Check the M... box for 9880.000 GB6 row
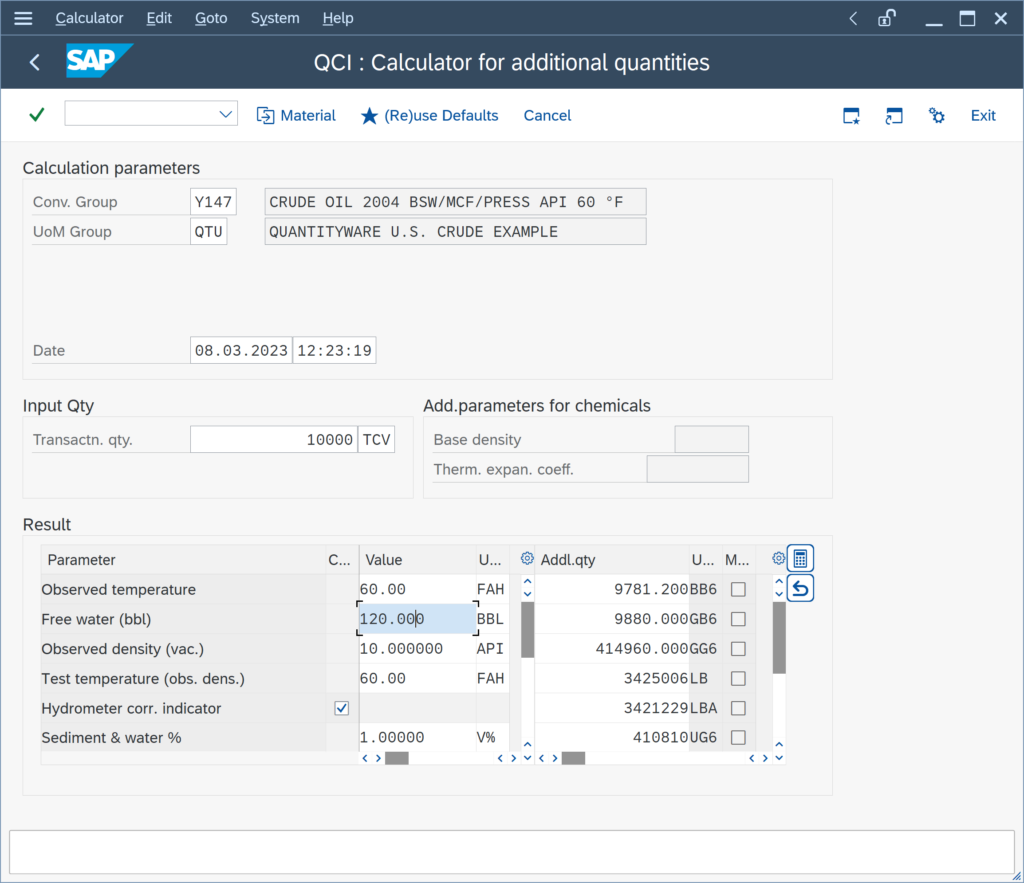The width and height of the screenshot is (1024, 883). [x=738, y=618]
